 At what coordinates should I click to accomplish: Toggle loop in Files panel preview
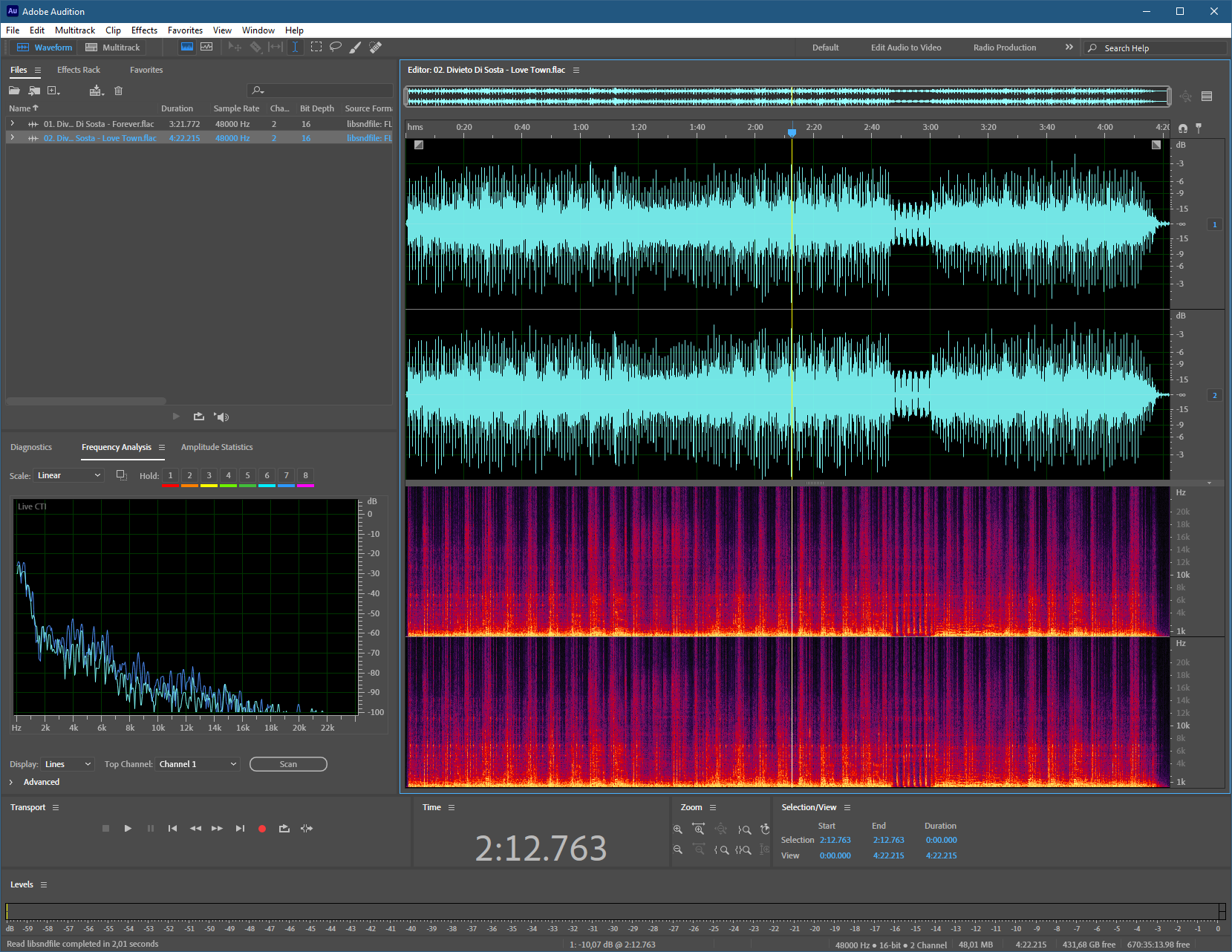click(x=199, y=417)
